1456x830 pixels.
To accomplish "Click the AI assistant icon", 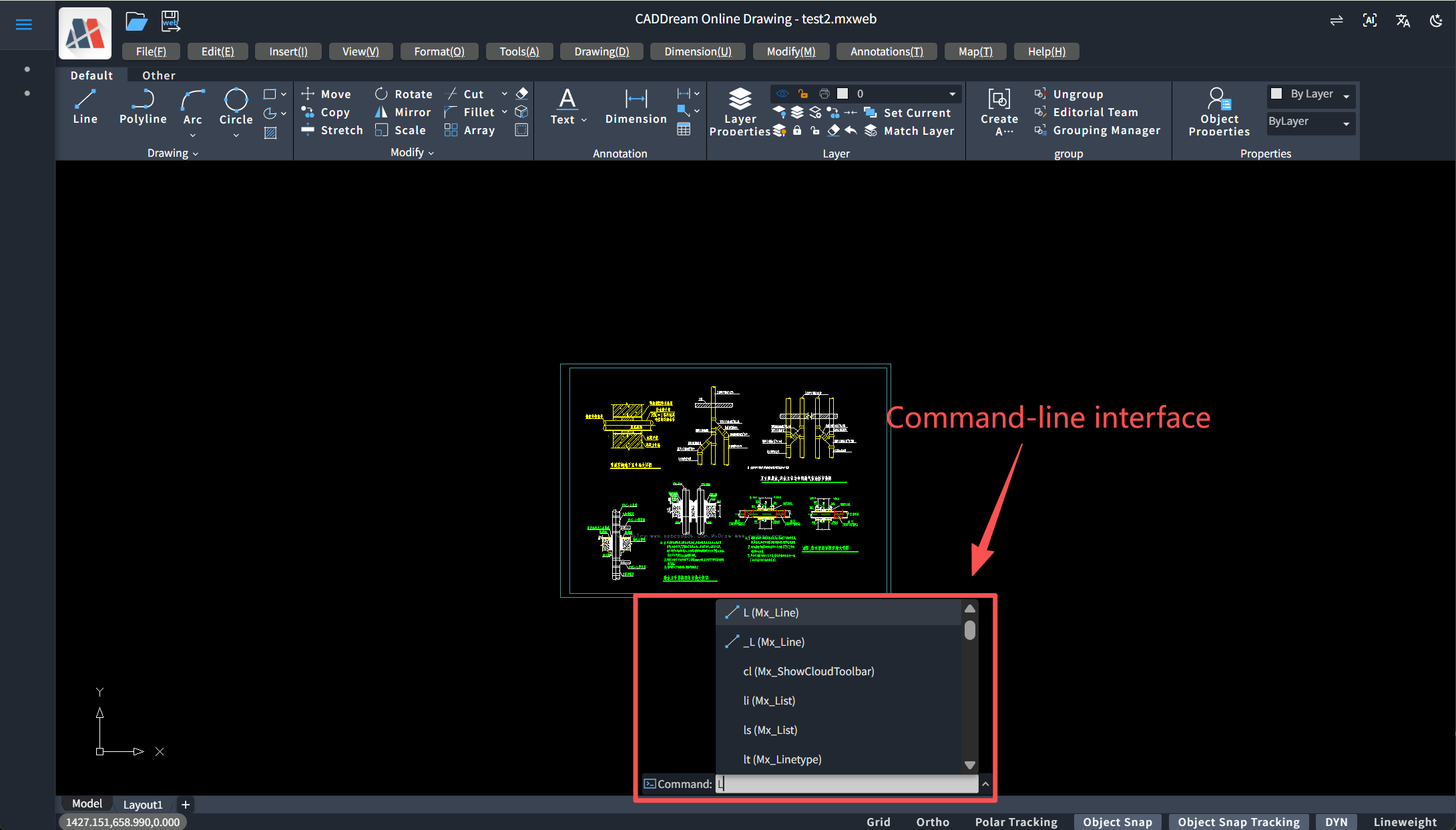I will pos(1370,21).
